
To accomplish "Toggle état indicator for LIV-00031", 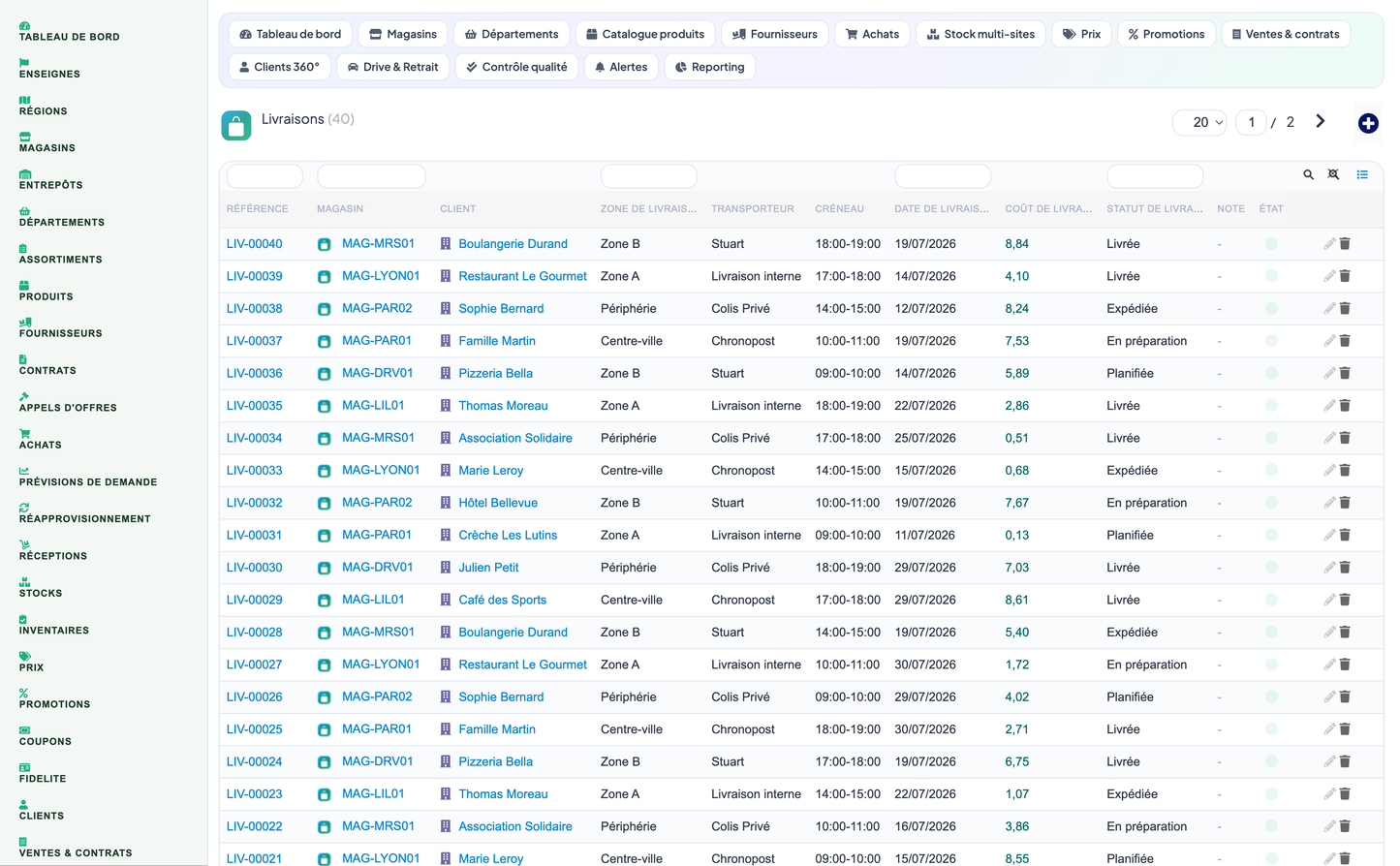I will coord(1271,535).
